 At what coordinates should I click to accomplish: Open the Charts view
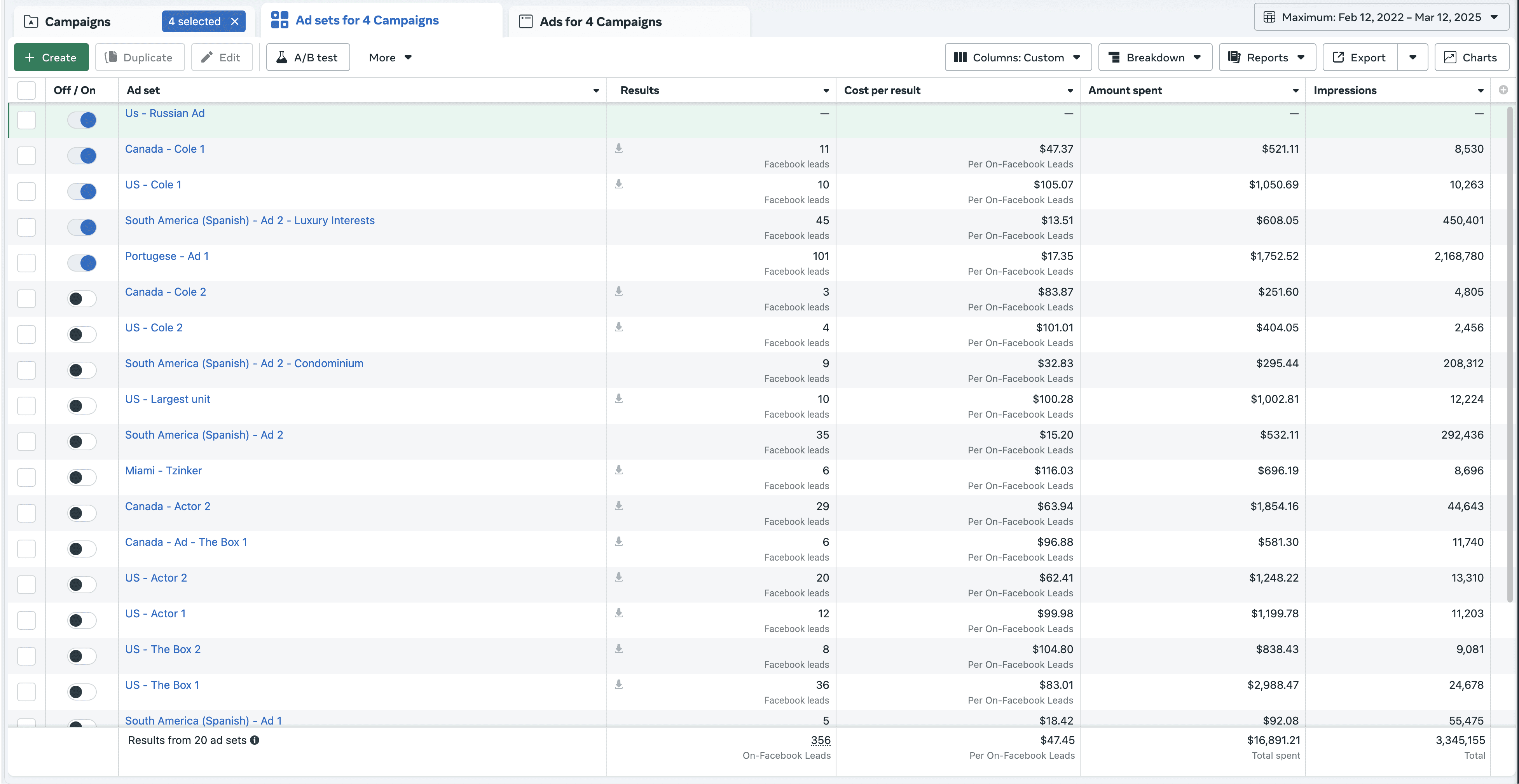pyautogui.click(x=1471, y=57)
